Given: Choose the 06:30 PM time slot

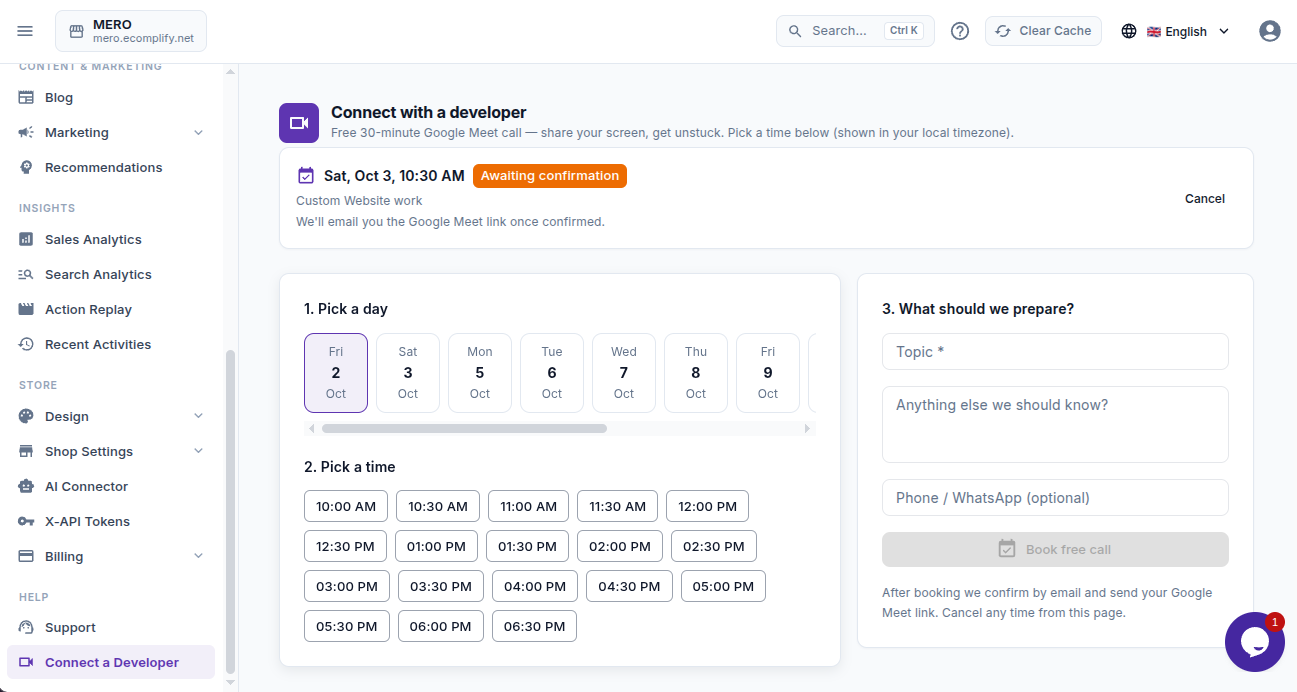Looking at the screenshot, I should point(534,626).
